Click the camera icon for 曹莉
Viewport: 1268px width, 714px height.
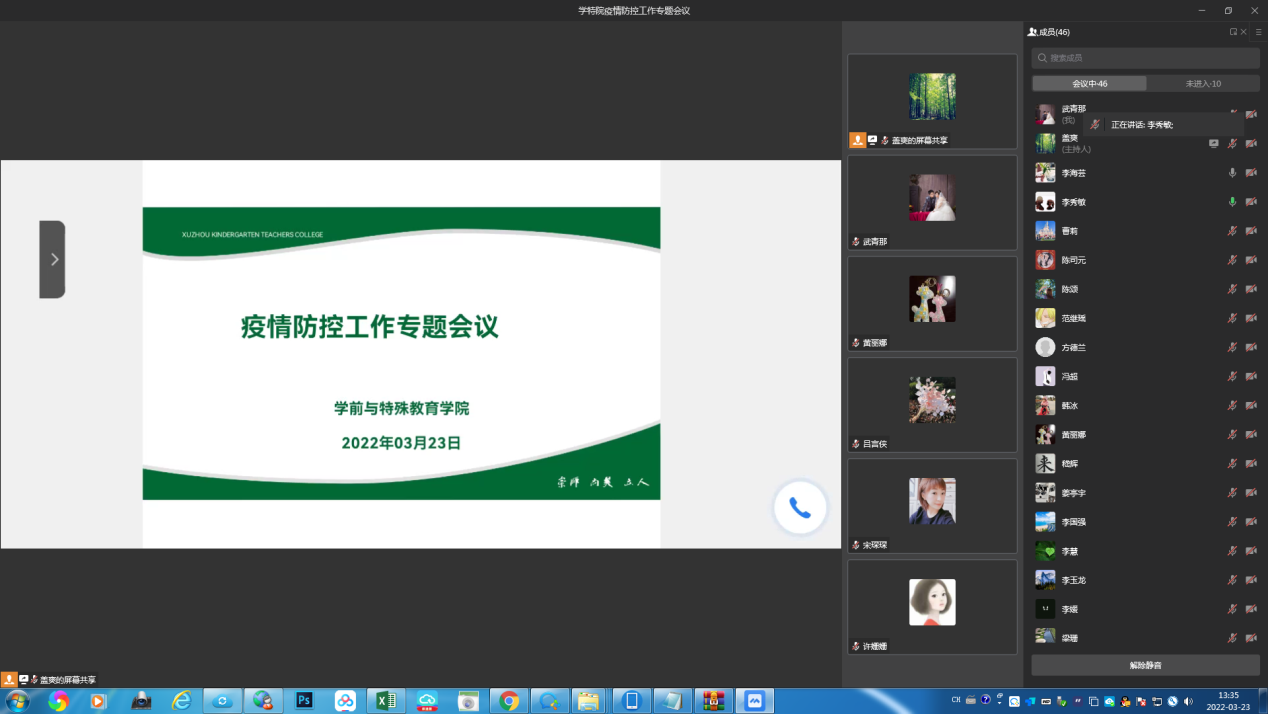click(x=1251, y=231)
